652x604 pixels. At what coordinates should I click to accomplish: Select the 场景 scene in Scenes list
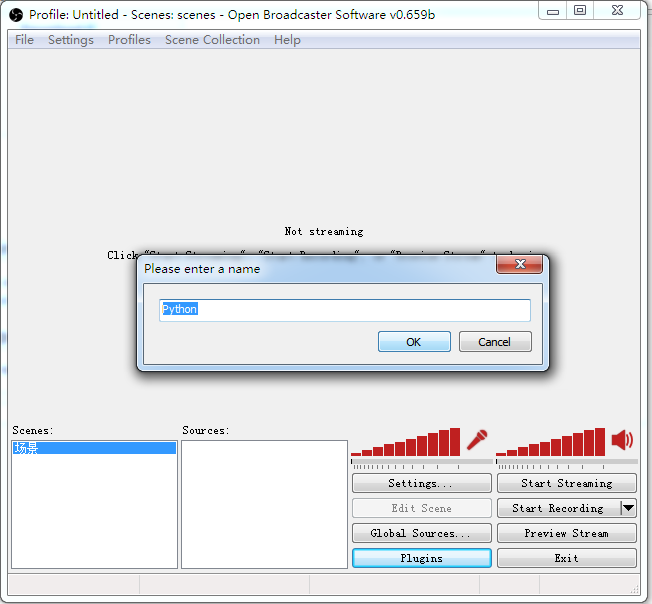coord(94,448)
